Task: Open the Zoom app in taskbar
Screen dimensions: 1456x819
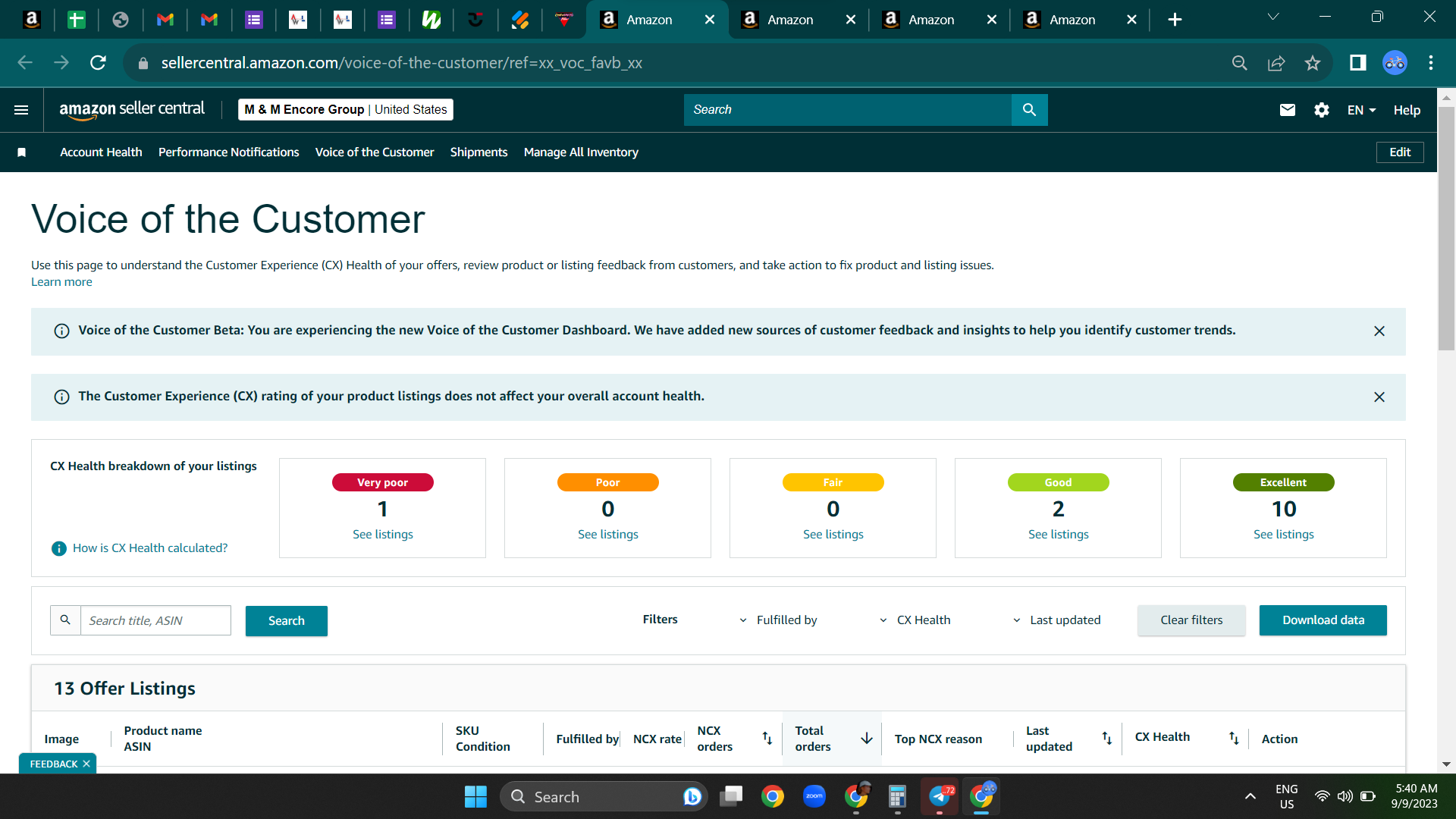Action: (x=814, y=797)
